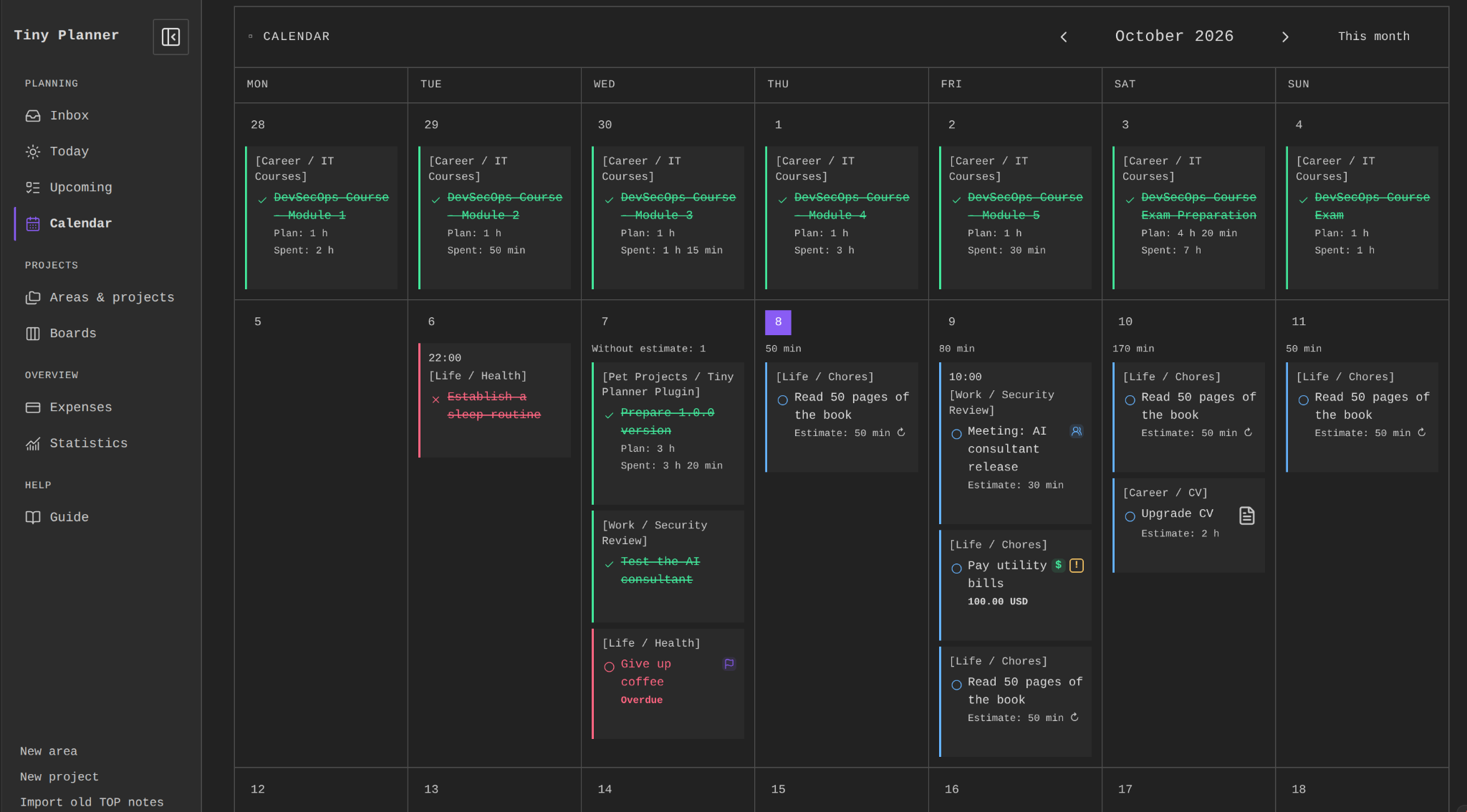Click the 'Without estimate: 1' label

click(648, 349)
